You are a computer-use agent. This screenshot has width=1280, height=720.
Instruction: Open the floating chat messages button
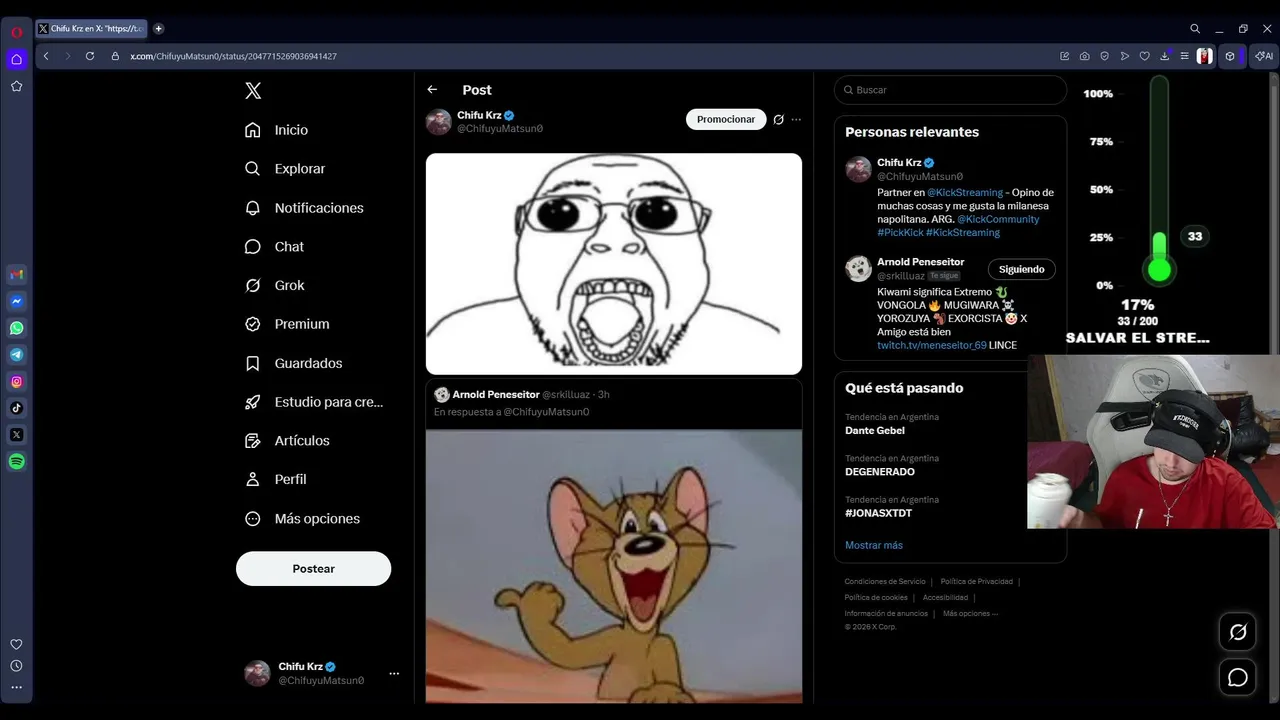click(1238, 677)
